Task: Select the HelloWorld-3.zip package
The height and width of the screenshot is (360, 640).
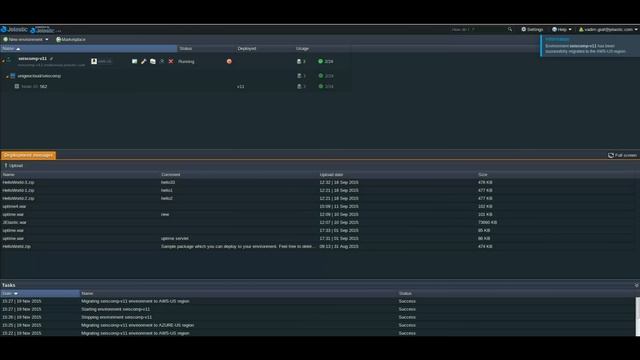Action: [318, 182]
